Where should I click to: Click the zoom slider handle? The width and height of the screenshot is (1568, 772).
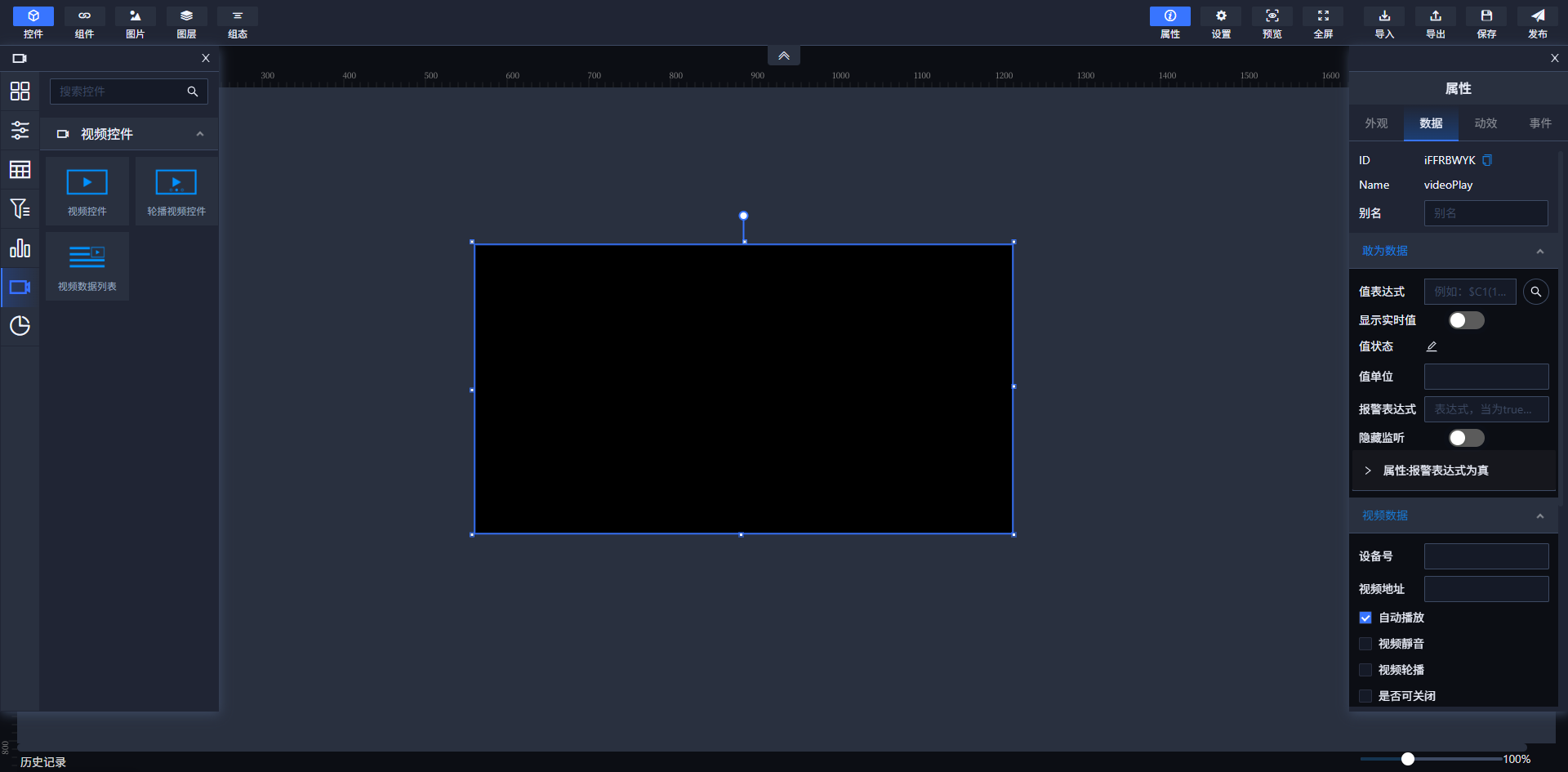1408,759
